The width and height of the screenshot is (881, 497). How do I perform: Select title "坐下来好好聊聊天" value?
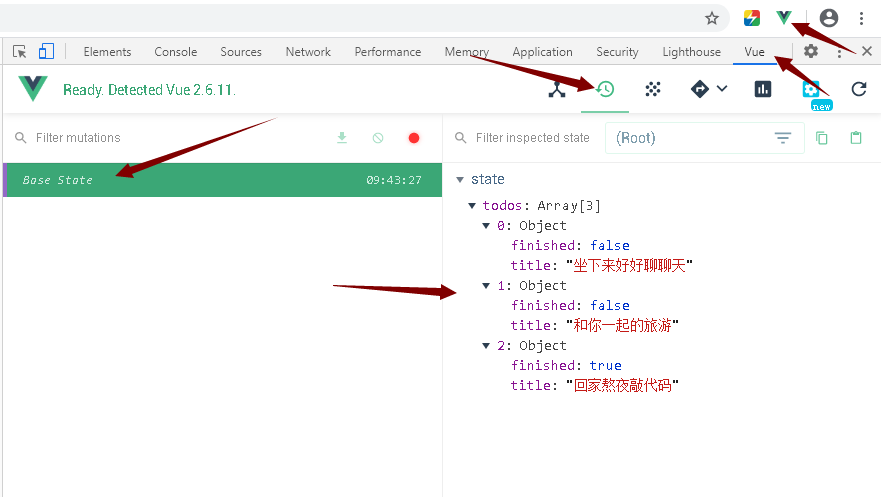click(629, 265)
